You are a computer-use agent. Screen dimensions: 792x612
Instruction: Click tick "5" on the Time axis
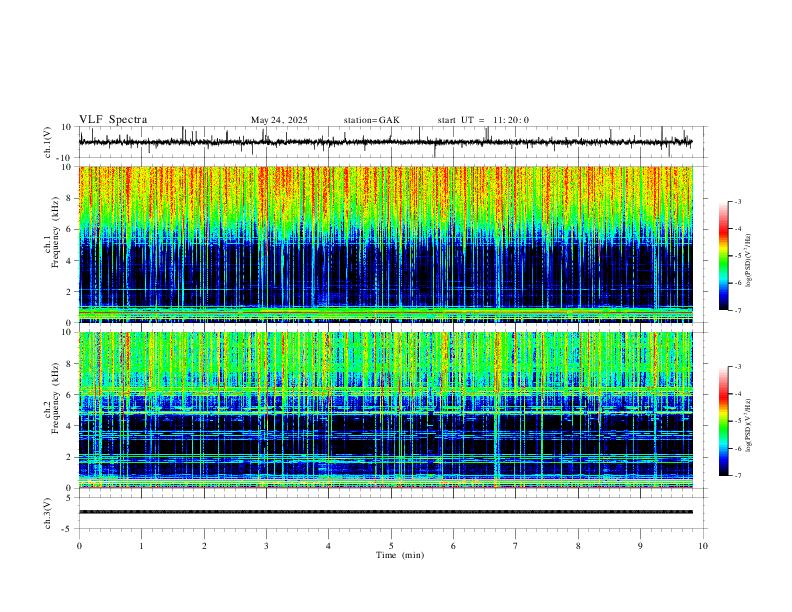pyautogui.click(x=391, y=546)
